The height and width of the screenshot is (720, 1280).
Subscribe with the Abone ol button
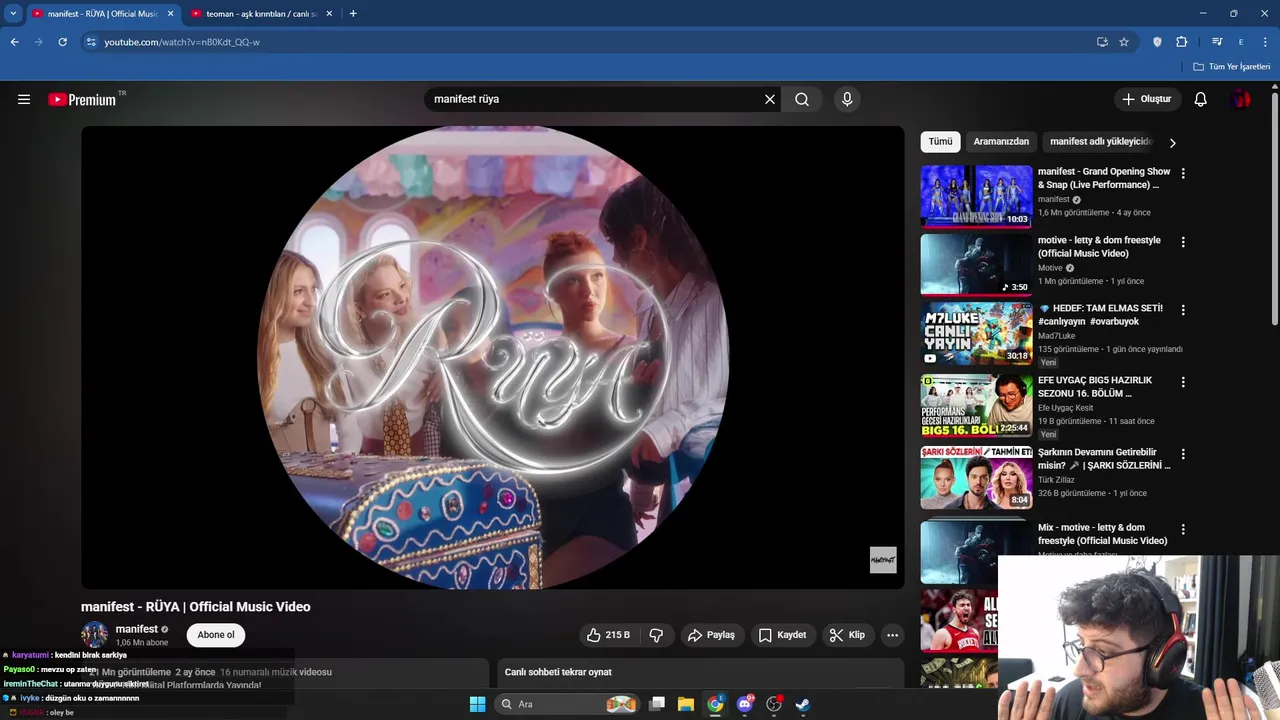click(216, 635)
